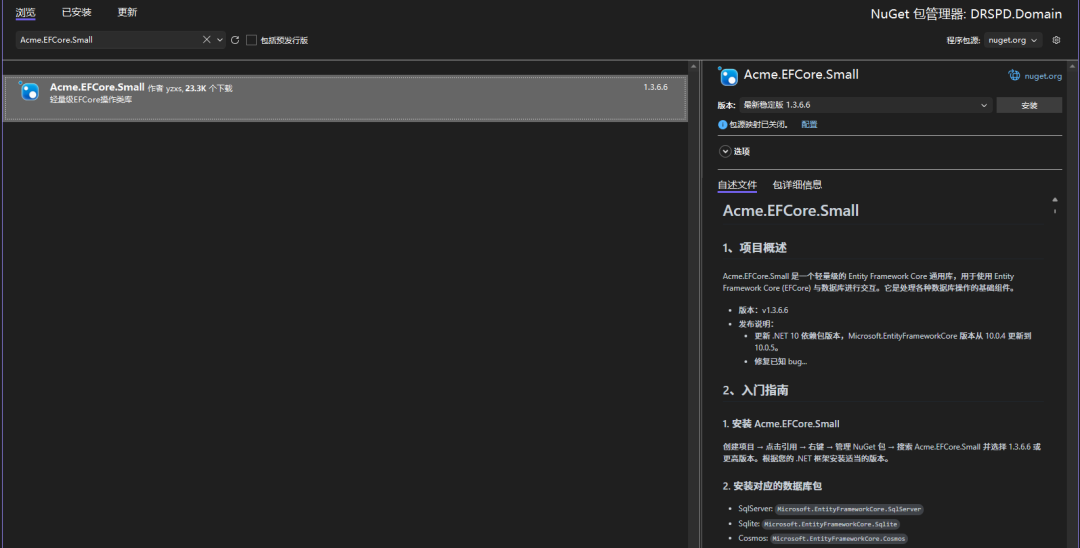Click the info icon for source mapping
This screenshot has height=548, width=1080.
(723, 125)
